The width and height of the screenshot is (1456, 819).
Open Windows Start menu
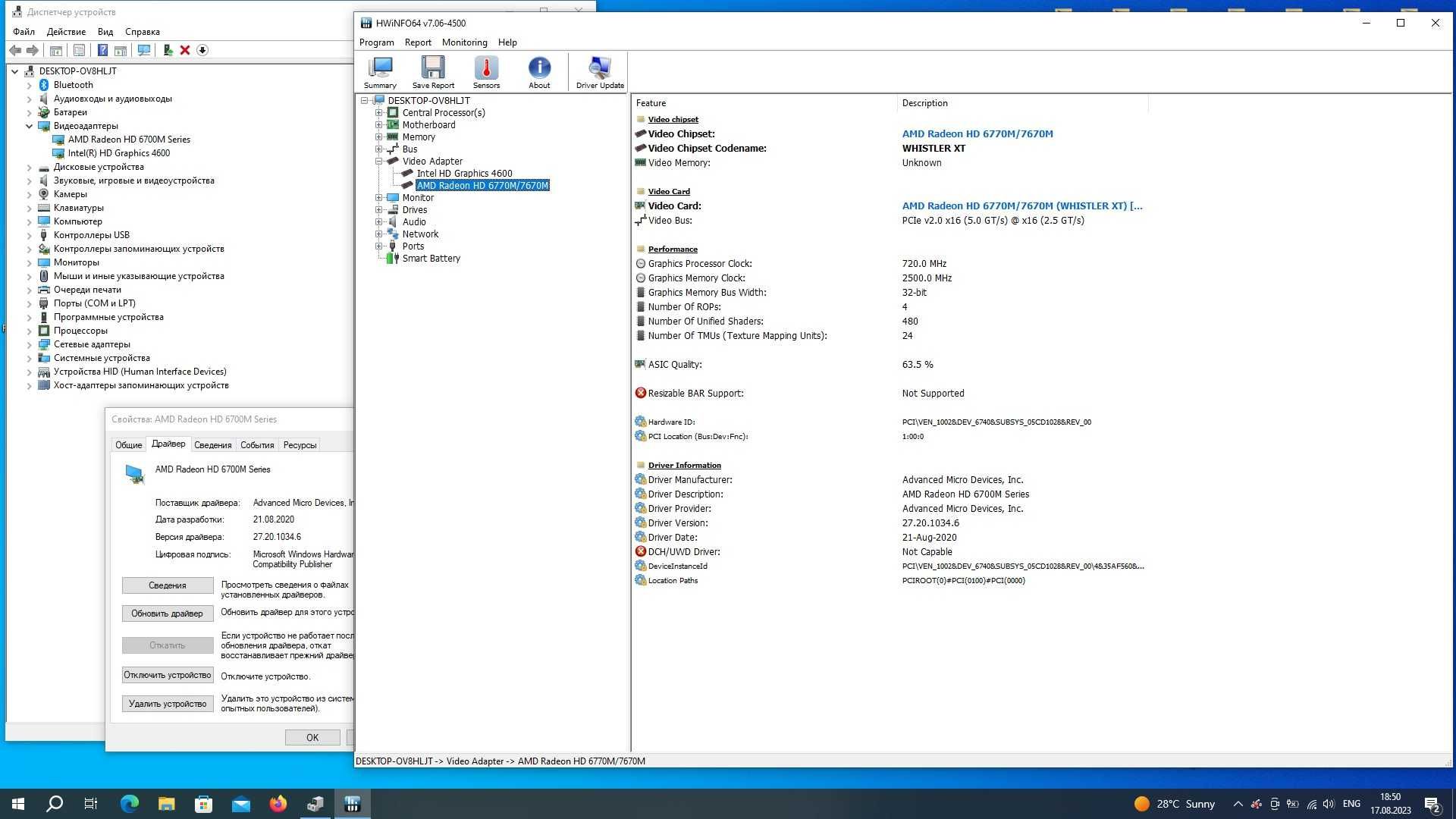(18, 804)
